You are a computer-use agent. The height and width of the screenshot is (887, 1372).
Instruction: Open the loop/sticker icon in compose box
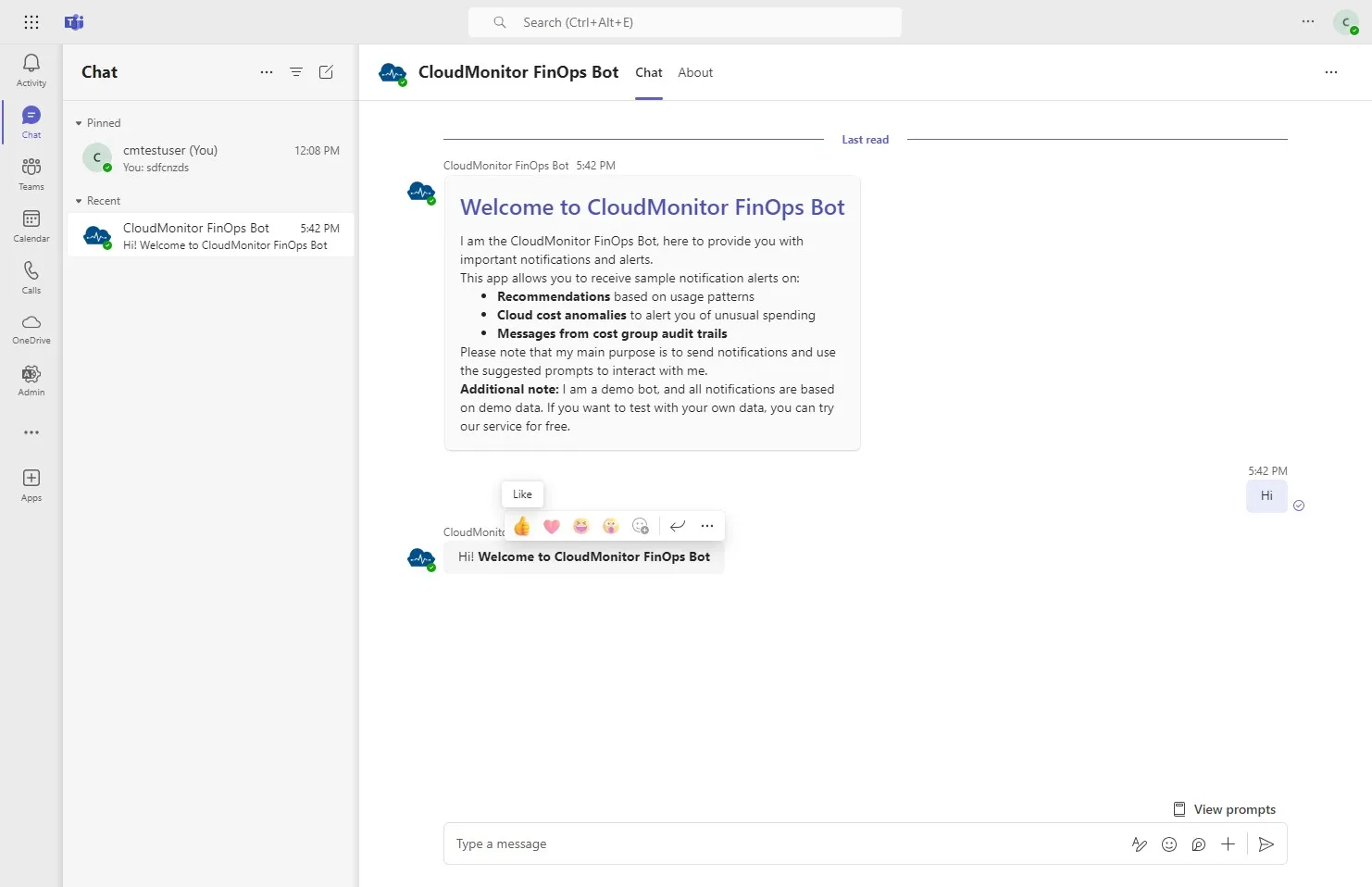1199,844
